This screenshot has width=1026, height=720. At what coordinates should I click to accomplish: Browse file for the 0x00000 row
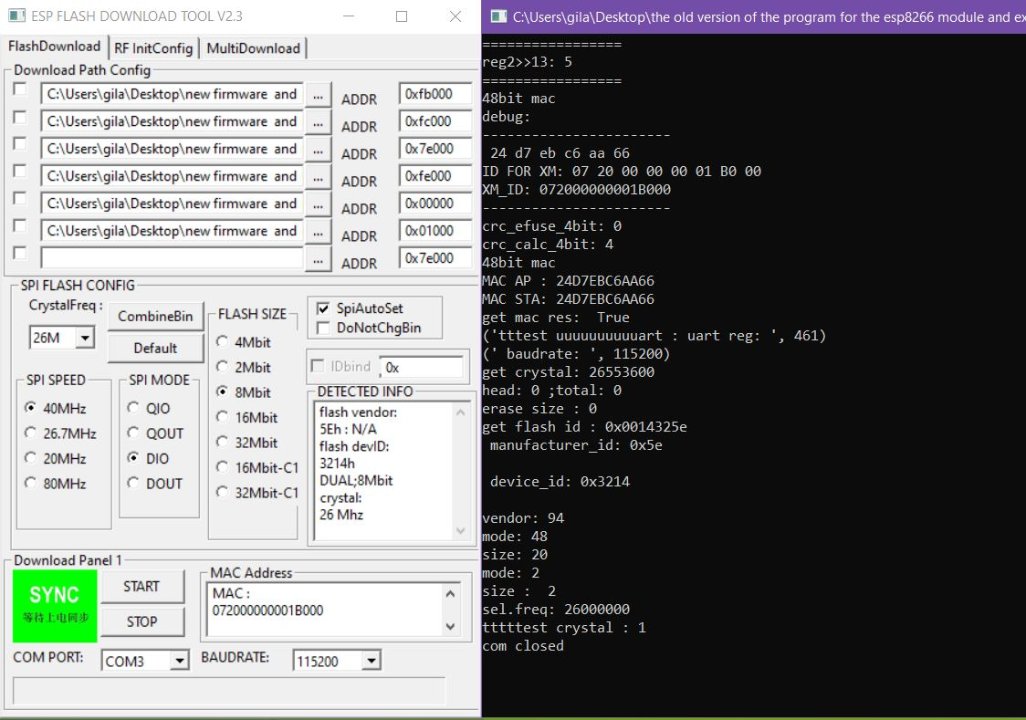[x=318, y=206]
